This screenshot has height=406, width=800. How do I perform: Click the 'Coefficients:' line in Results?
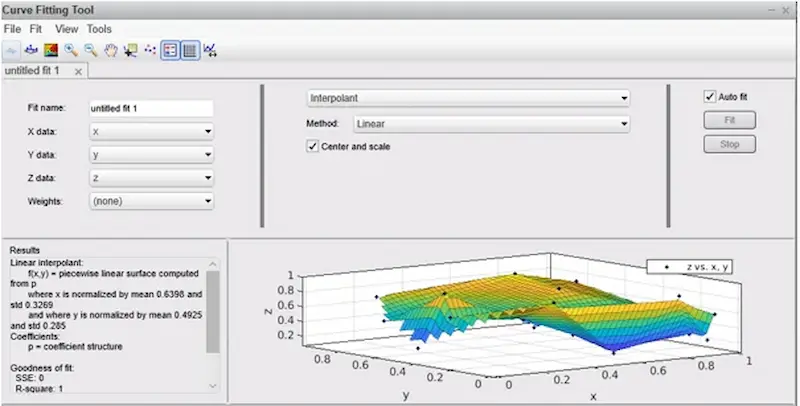click(x=35, y=337)
